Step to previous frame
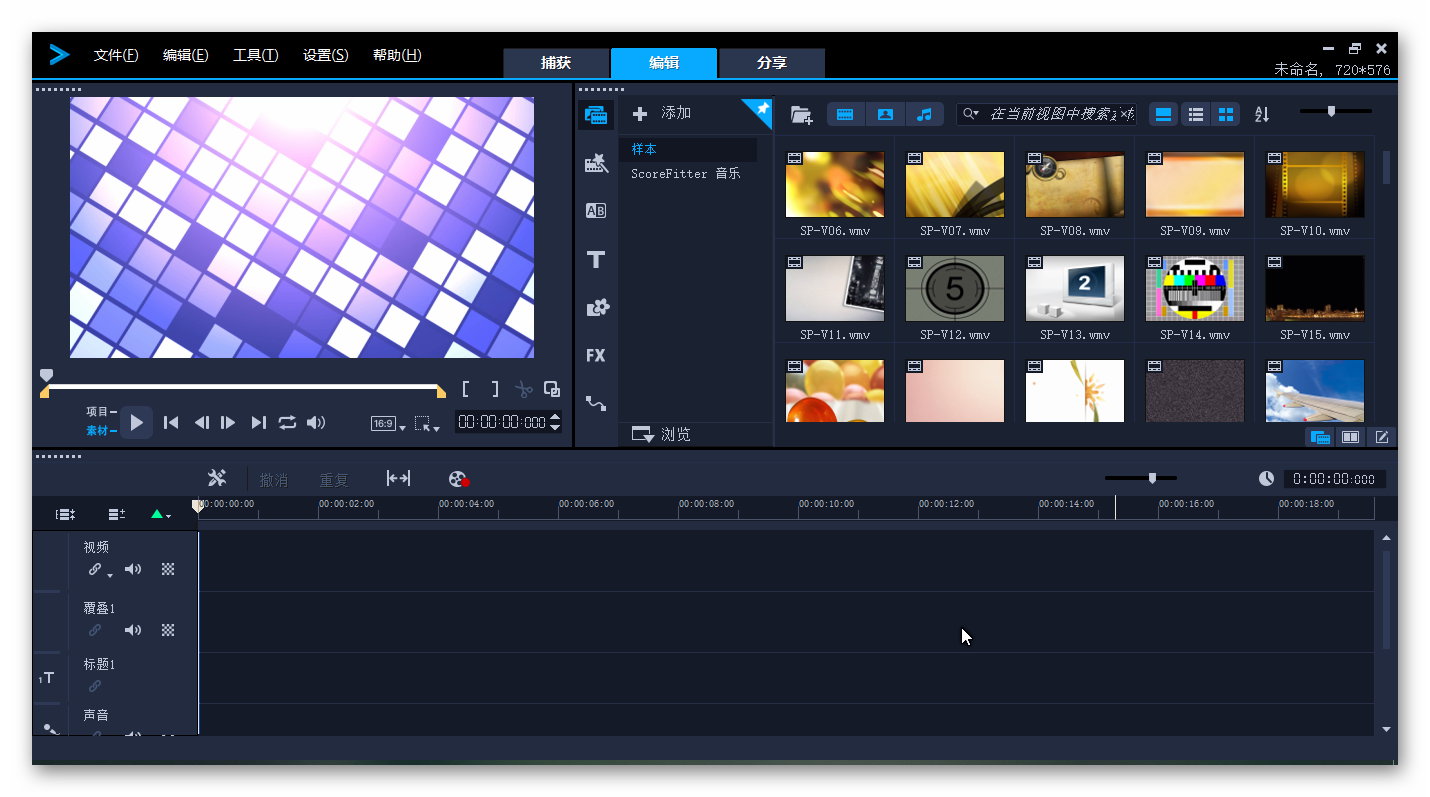1430x797 pixels. tap(201, 423)
